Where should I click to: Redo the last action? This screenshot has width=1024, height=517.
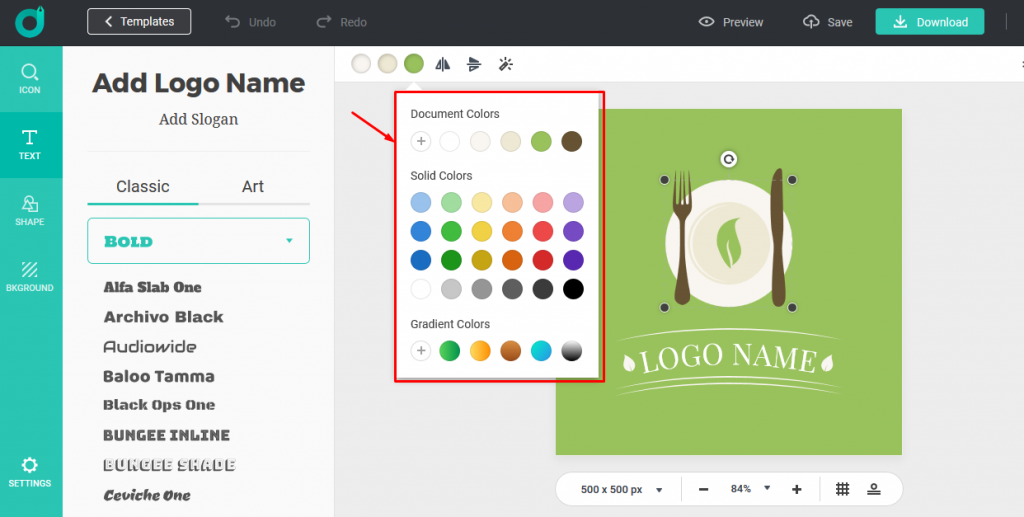pyautogui.click(x=342, y=22)
